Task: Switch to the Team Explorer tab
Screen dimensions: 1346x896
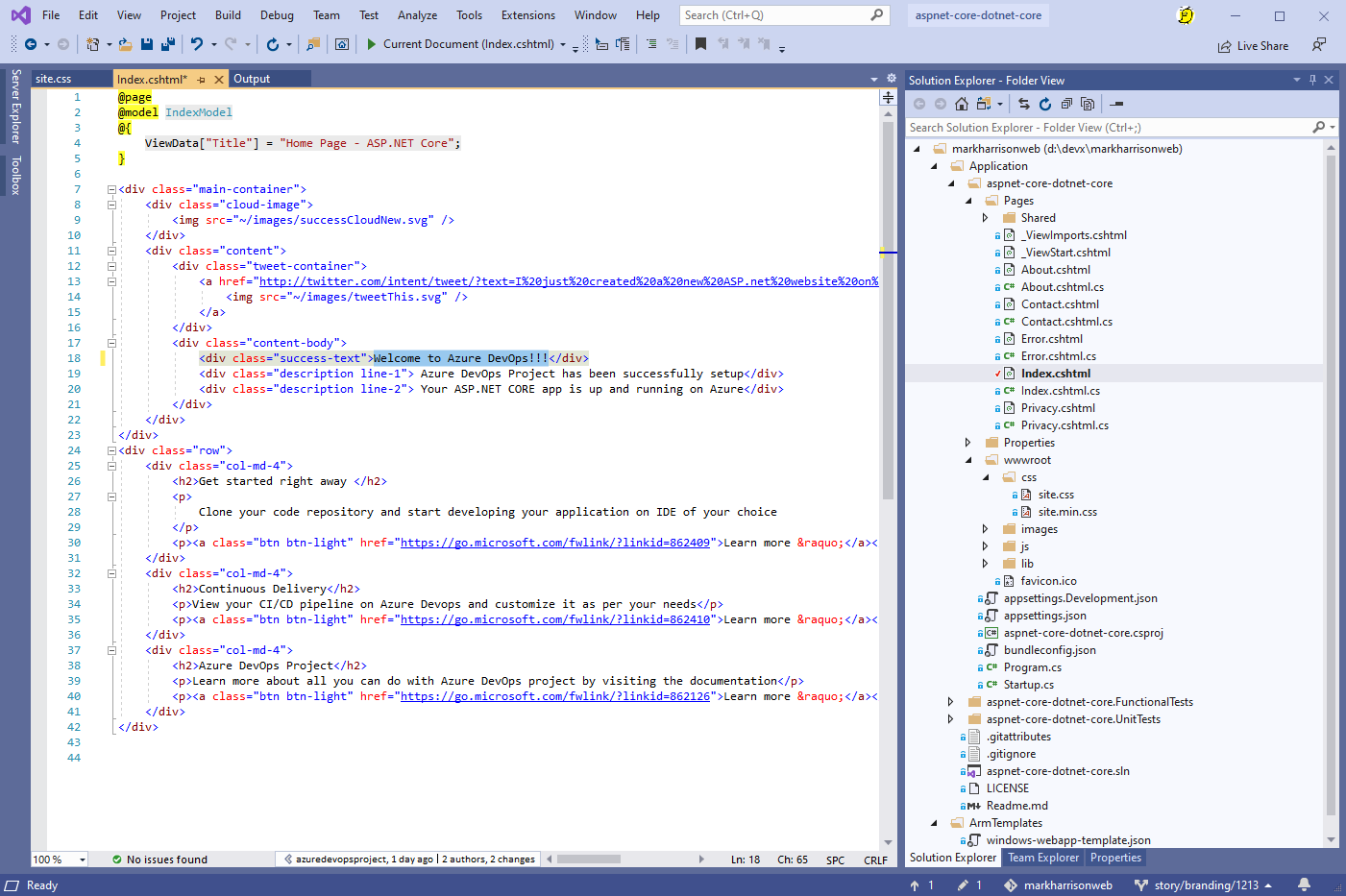Action: [1042, 858]
